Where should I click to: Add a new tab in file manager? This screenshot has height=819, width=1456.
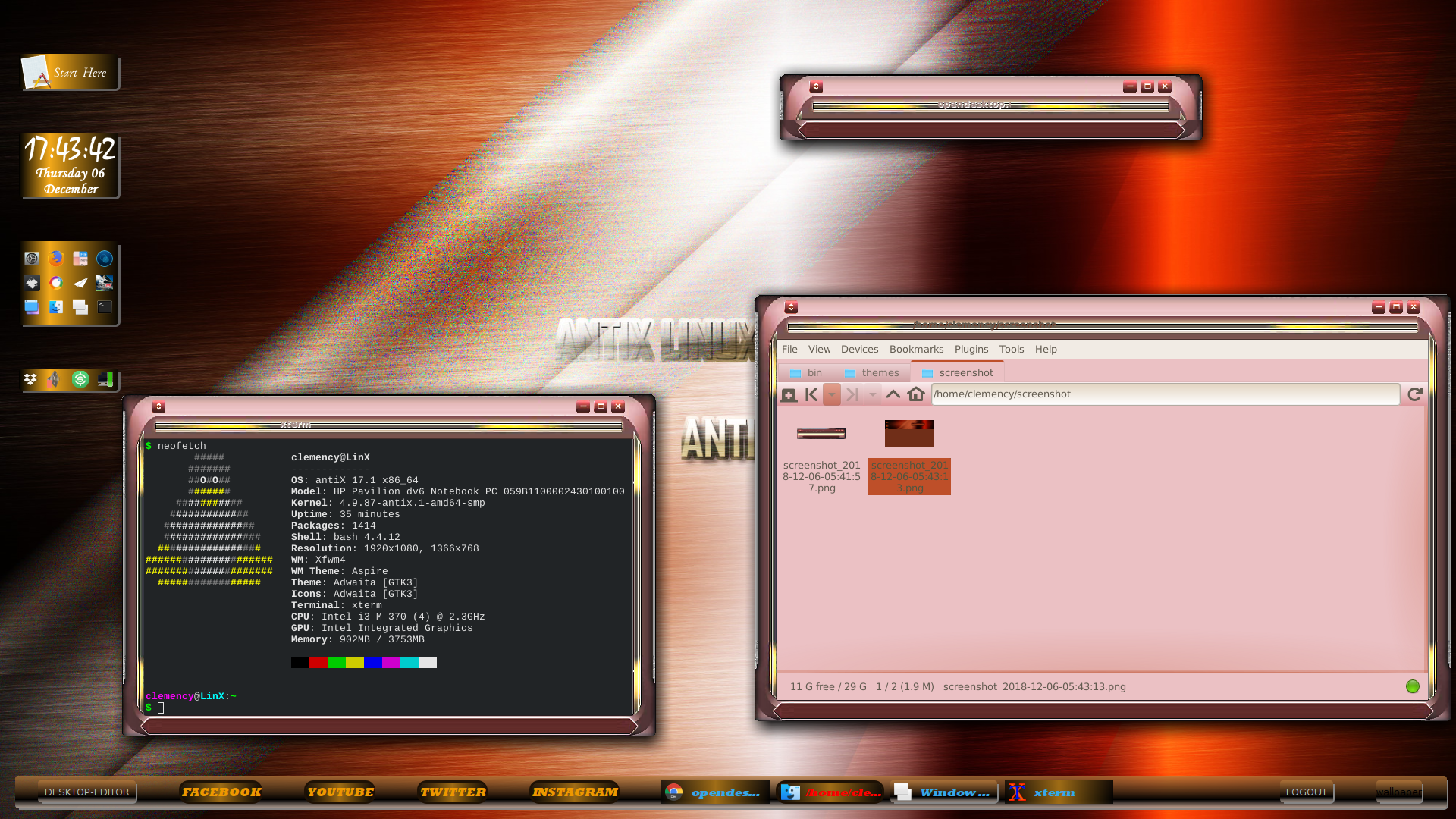pos(789,394)
